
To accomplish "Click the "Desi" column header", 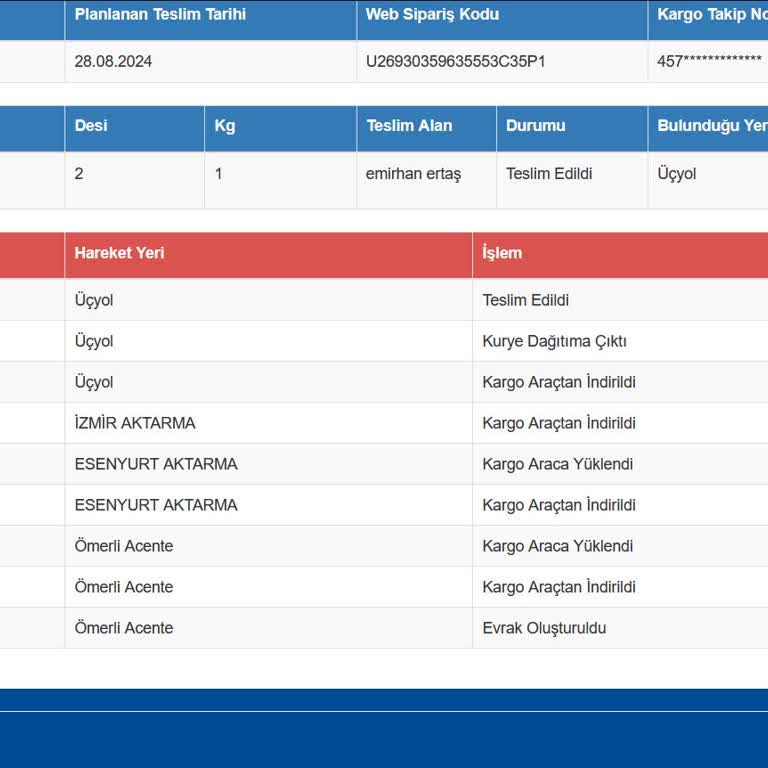I will (91, 126).
